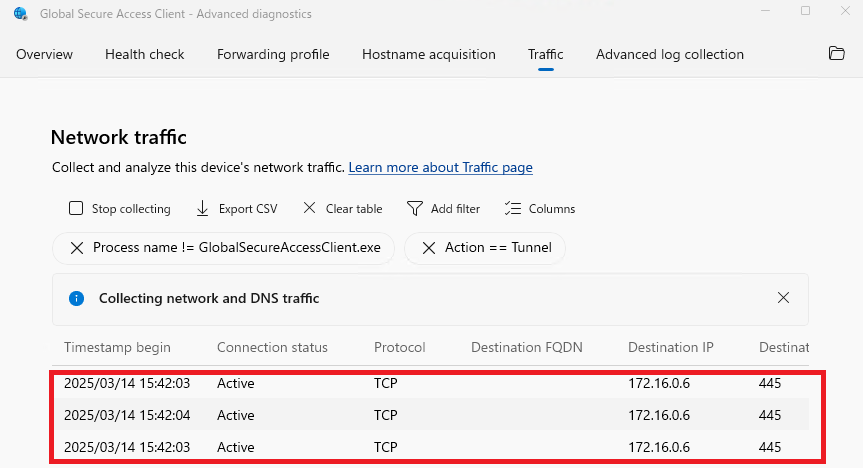This screenshot has height=468, width=863.
Task: Remove the Action == Tunnel filter
Action: (x=429, y=248)
